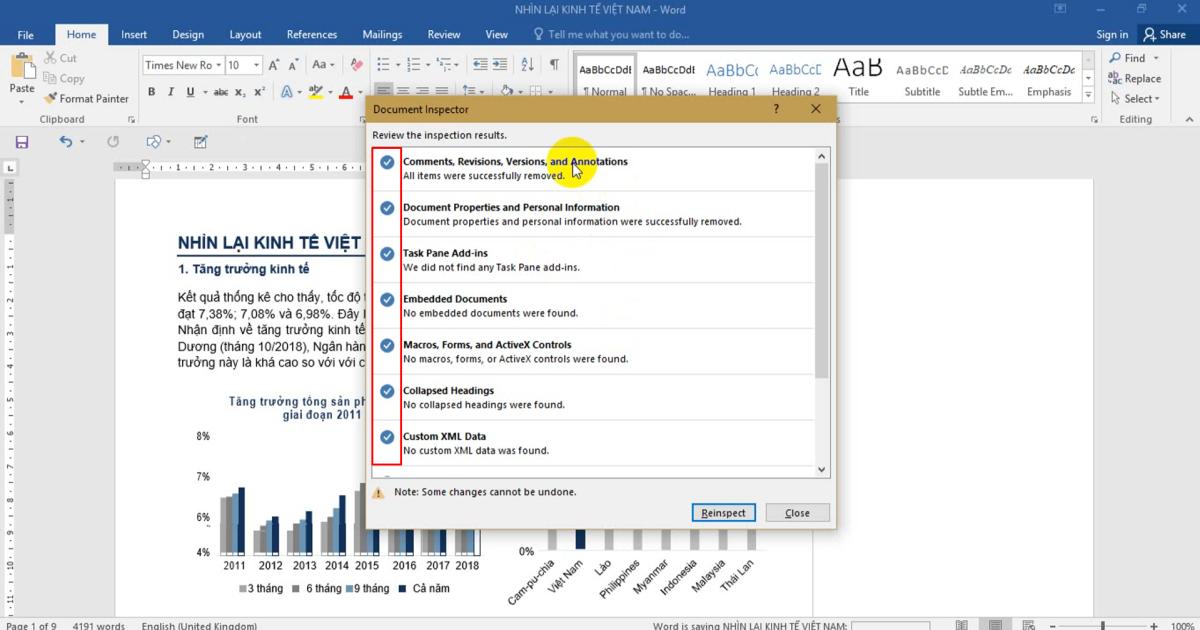
Task: Click the Document Inspector scrollbar down arrow
Action: coord(821,468)
